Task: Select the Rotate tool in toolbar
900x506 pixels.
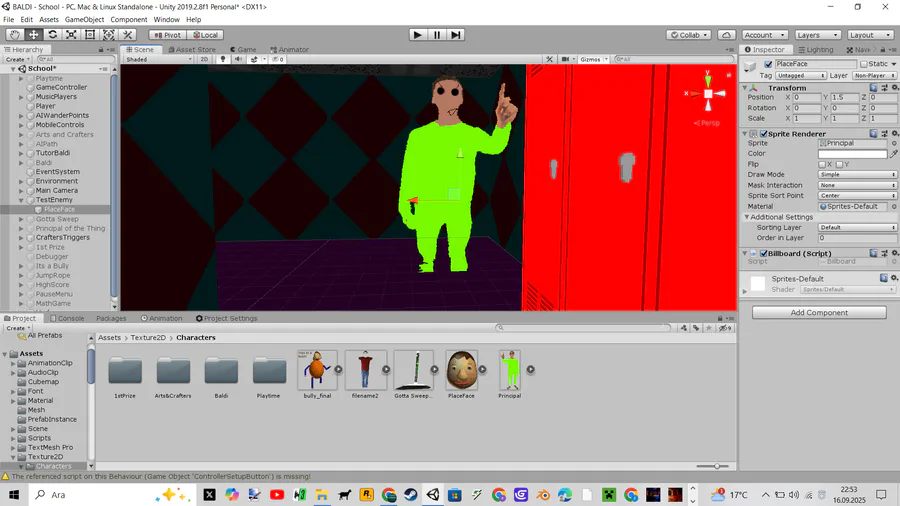Action: click(52, 35)
